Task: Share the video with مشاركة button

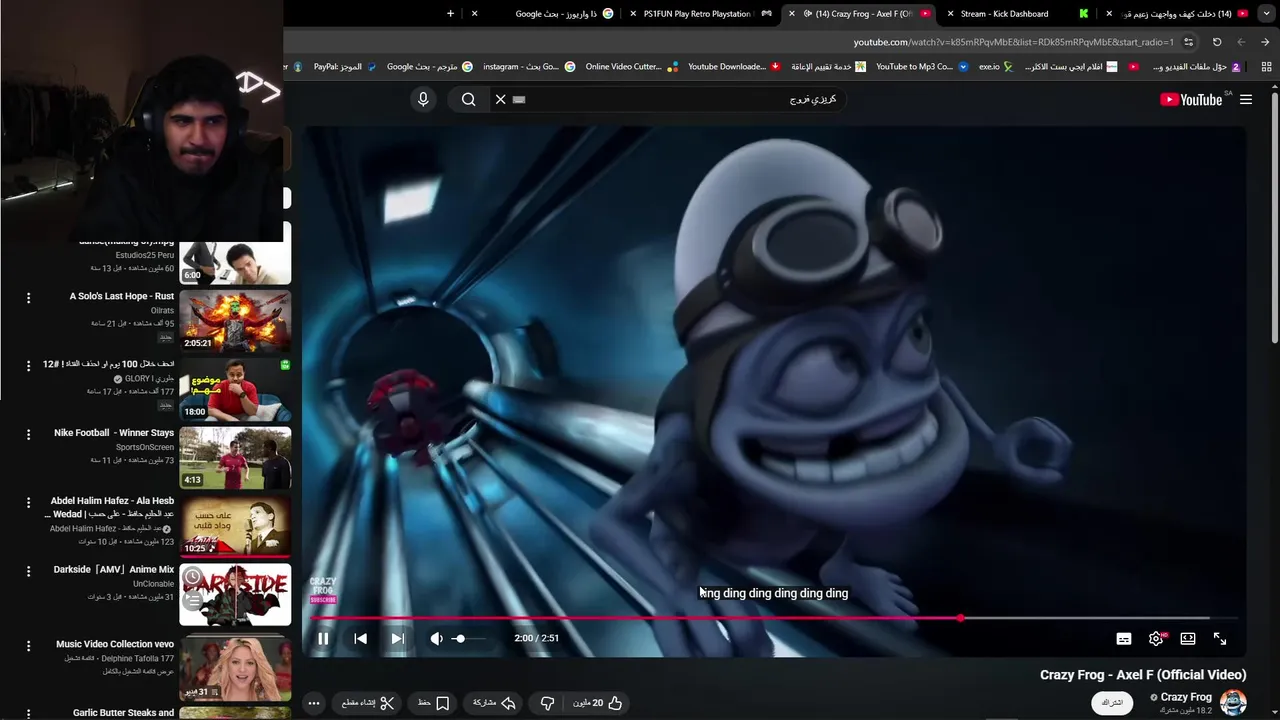Action: point(493,703)
